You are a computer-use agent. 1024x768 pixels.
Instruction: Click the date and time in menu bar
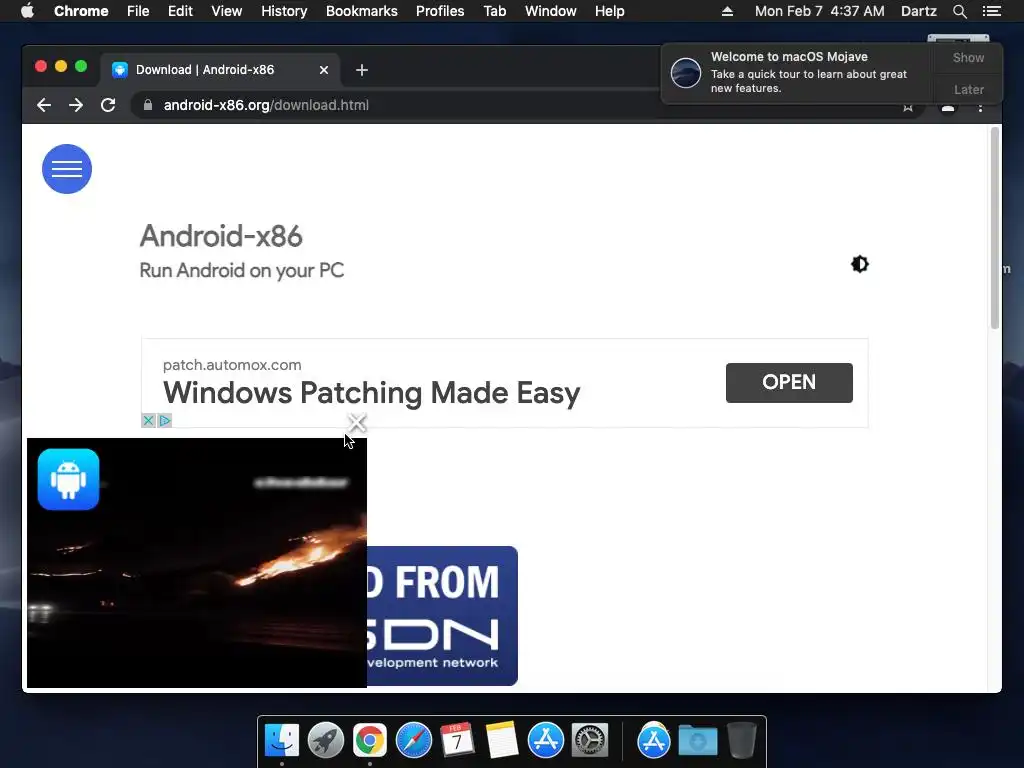820,11
